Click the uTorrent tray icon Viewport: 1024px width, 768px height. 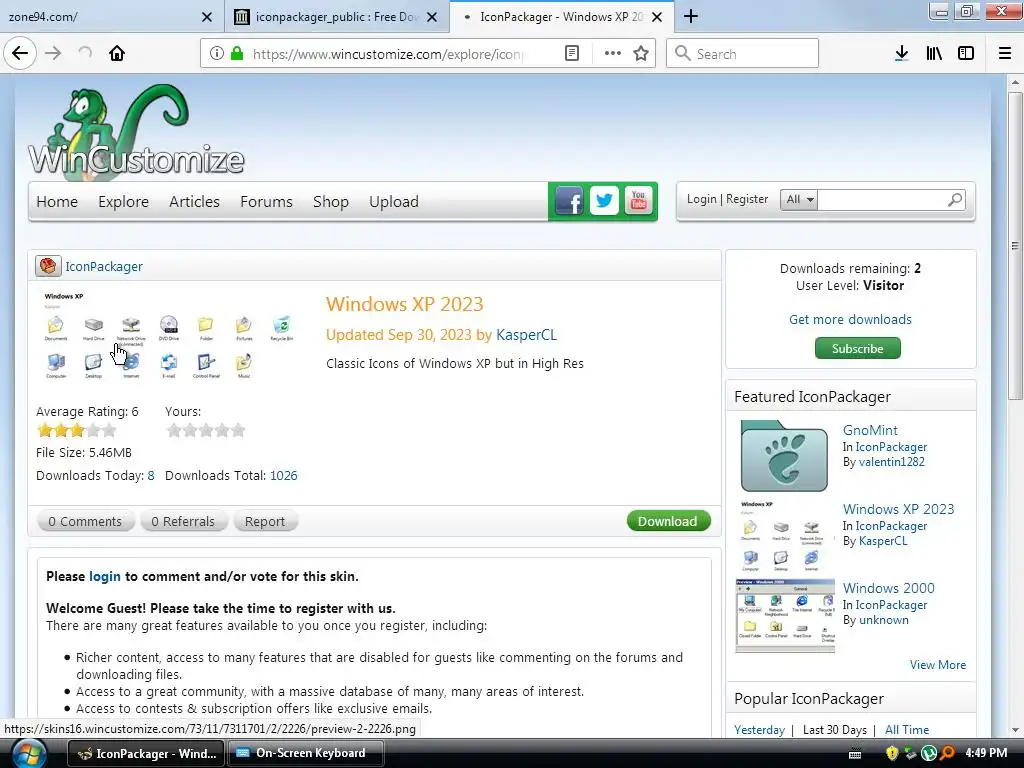(928, 753)
